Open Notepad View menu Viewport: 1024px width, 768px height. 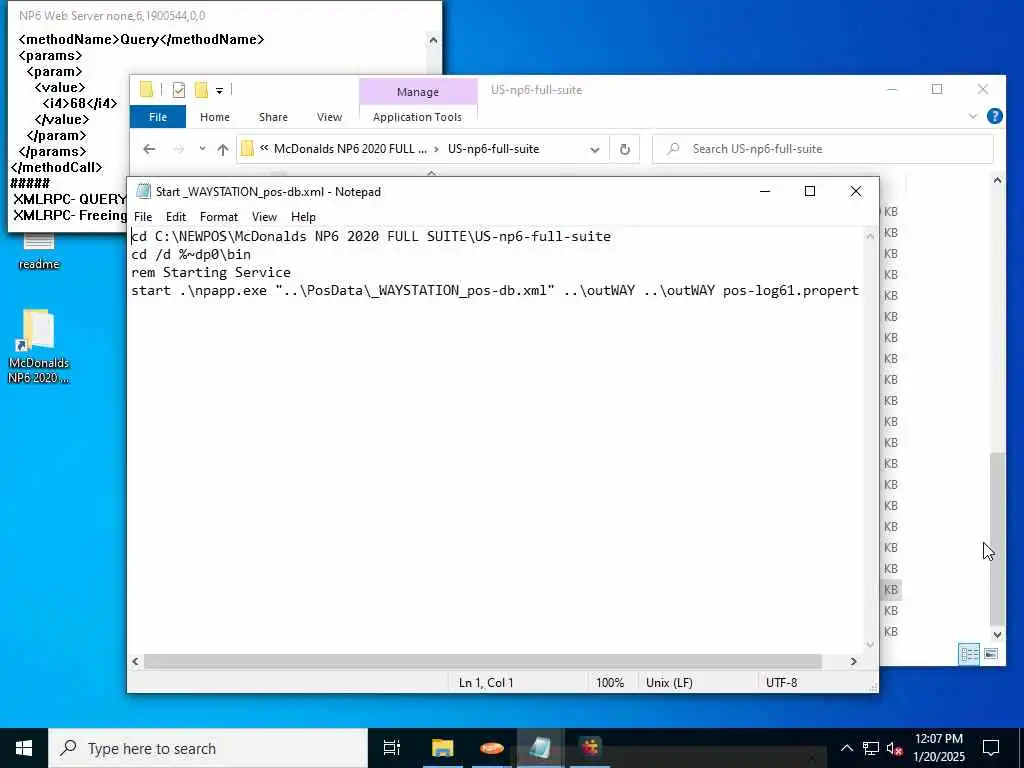click(x=264, y=217)
